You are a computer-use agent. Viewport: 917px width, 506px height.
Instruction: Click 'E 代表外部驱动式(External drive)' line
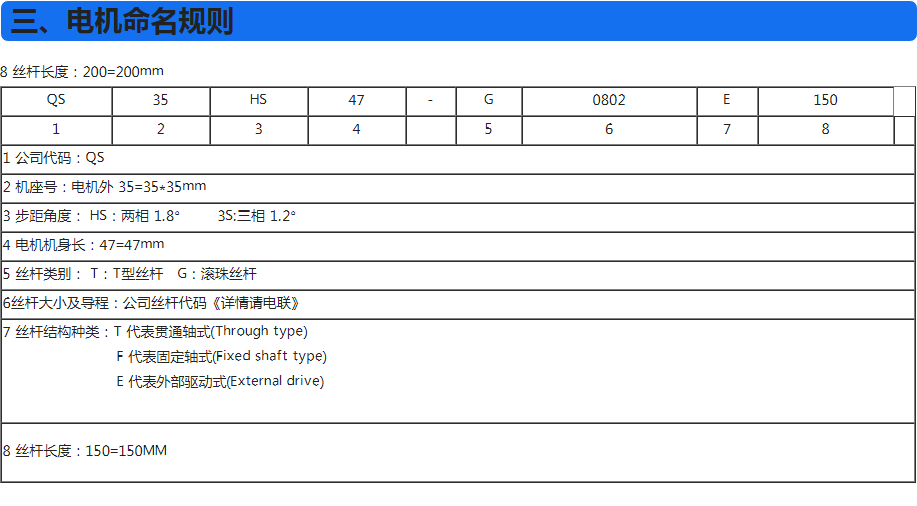pos(220,381)
